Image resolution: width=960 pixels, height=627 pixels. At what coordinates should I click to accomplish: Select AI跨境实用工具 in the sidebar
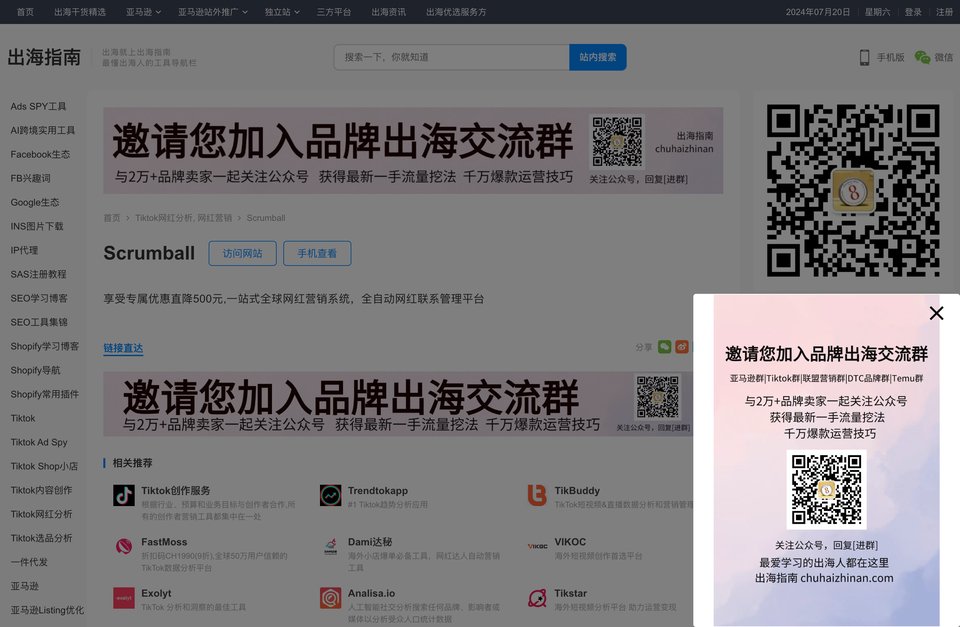pos(42,130)
